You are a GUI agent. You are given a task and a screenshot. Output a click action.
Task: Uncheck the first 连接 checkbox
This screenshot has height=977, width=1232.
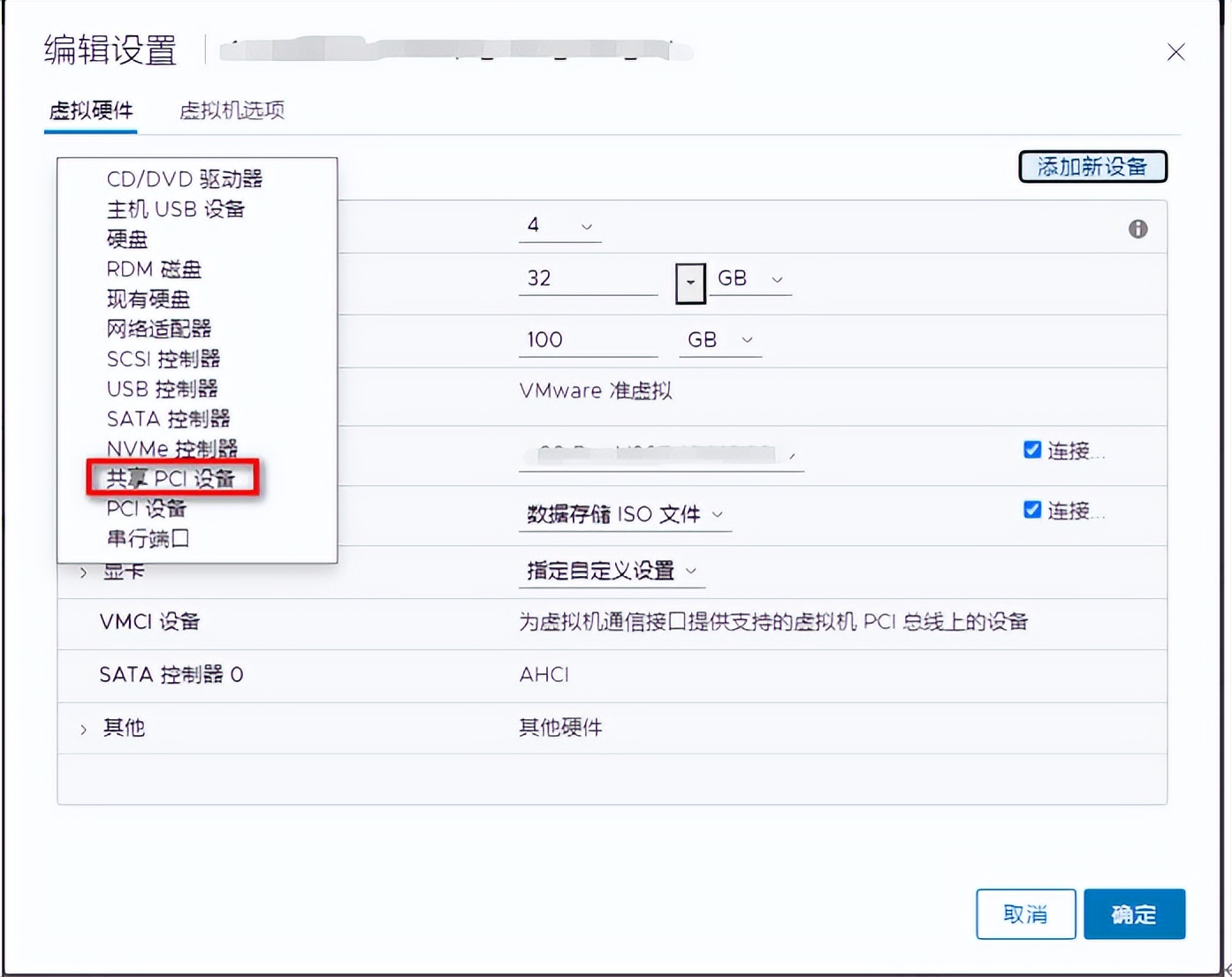pos(1031,450)
